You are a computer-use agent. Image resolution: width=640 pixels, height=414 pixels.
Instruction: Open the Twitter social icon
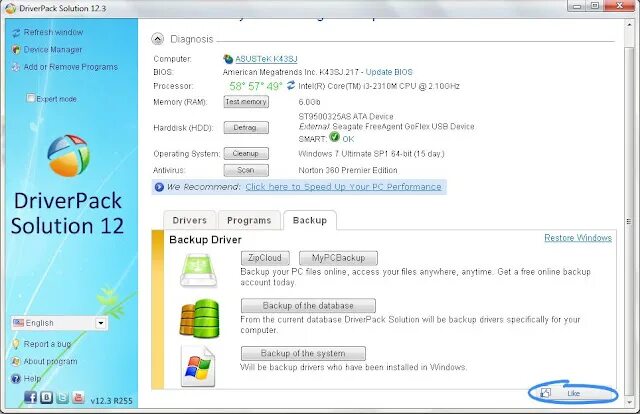click(62, 397)
